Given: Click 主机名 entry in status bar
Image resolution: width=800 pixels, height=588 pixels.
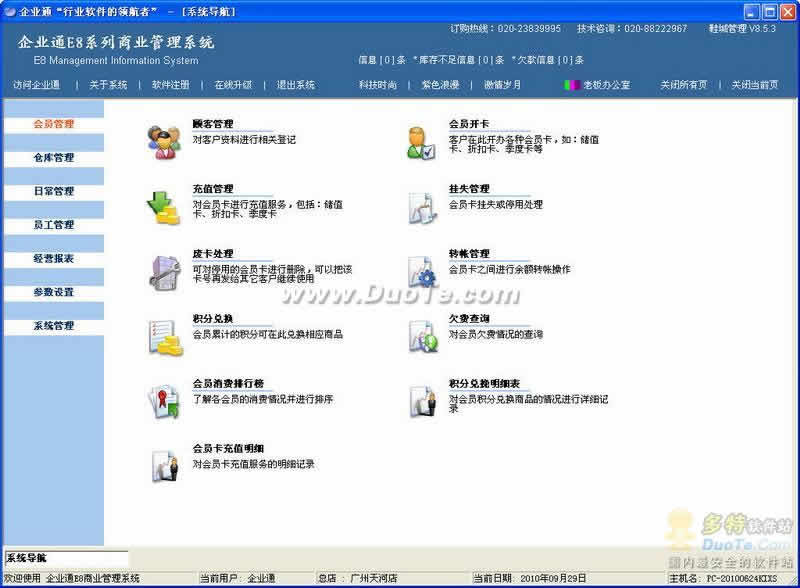Looking at the screenshot, I should click(x=723, y=578).
